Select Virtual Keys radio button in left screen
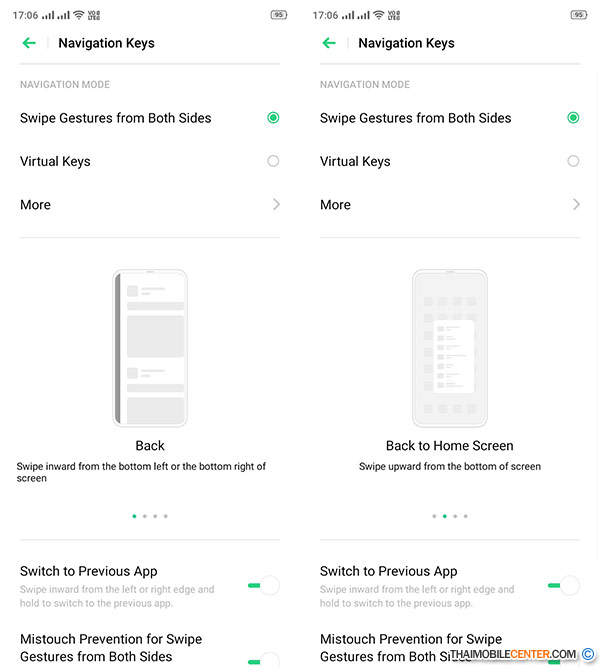Image resolution: width=600 pixels, height=667 pixels. click(x=273, y=161)
